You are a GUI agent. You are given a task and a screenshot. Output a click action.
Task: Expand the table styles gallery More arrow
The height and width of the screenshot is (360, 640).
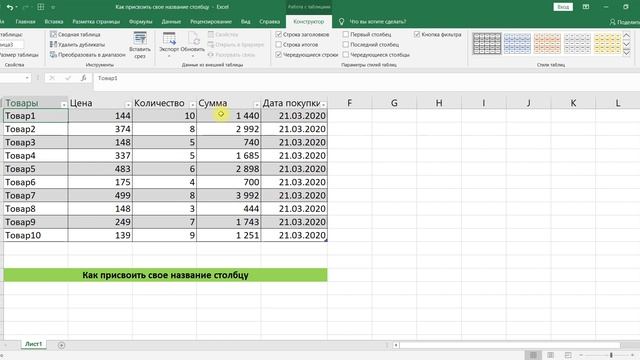click(627, 53)
